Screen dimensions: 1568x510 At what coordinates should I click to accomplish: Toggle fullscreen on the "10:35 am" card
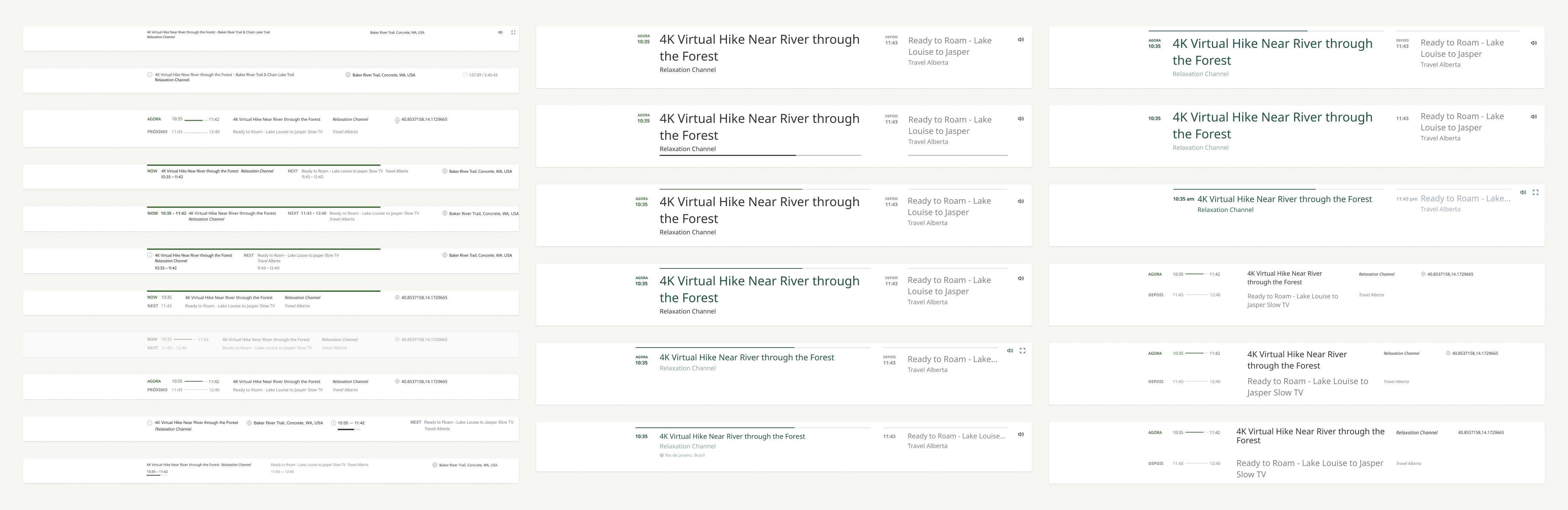pyautogui.click(x=1535, y=192)
